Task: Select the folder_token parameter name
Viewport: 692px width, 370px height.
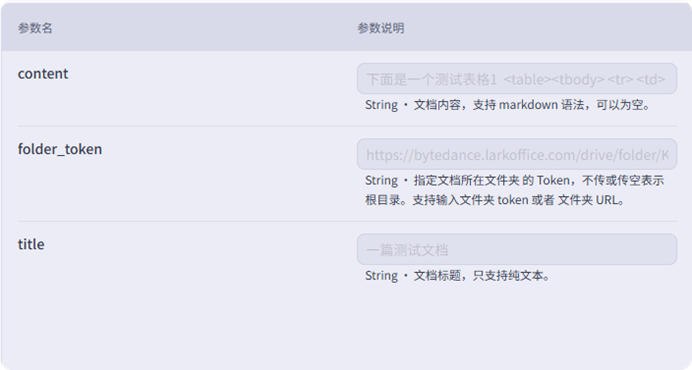Action: click(60, 149)
